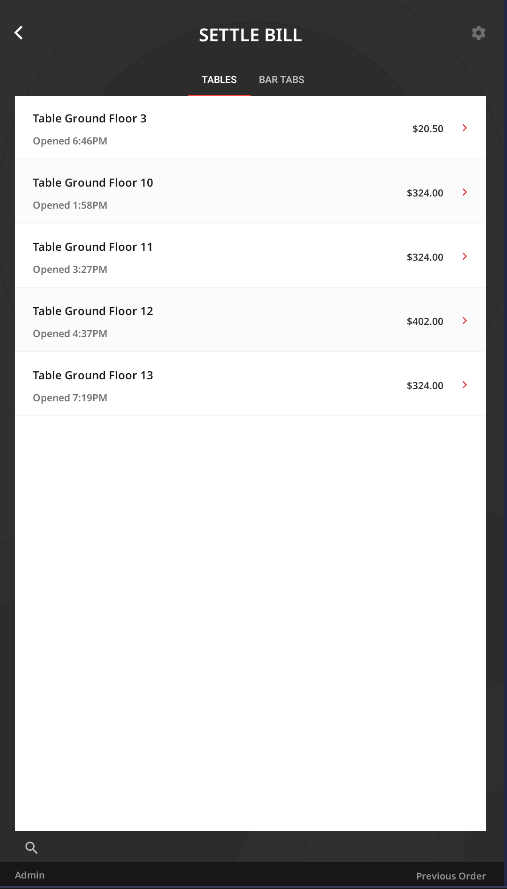Viewport: 507px width, 889px height.
Task: Click the Opened 7:19PM timestamp
Action: click(70, 397)
